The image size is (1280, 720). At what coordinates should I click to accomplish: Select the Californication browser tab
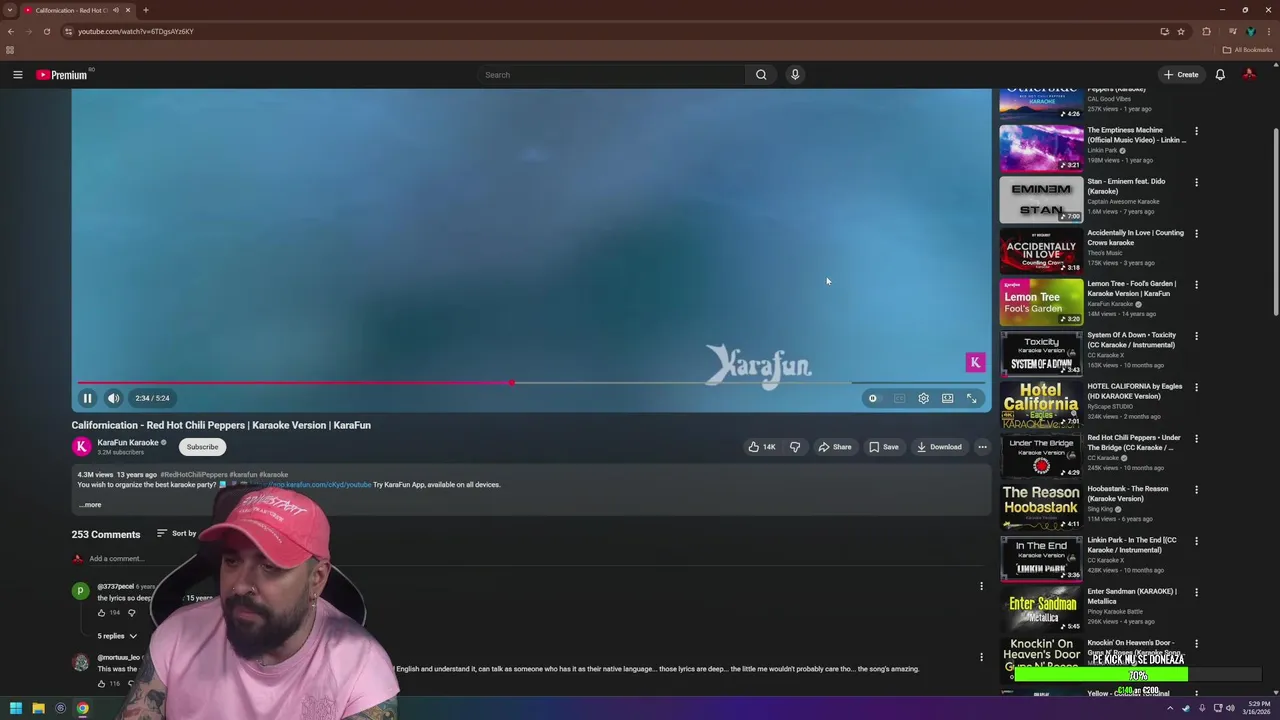(x=77, y=10)
